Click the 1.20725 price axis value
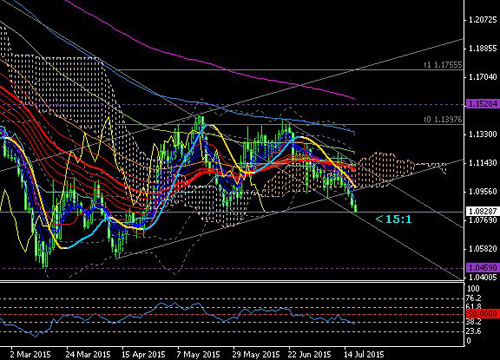 483,20
